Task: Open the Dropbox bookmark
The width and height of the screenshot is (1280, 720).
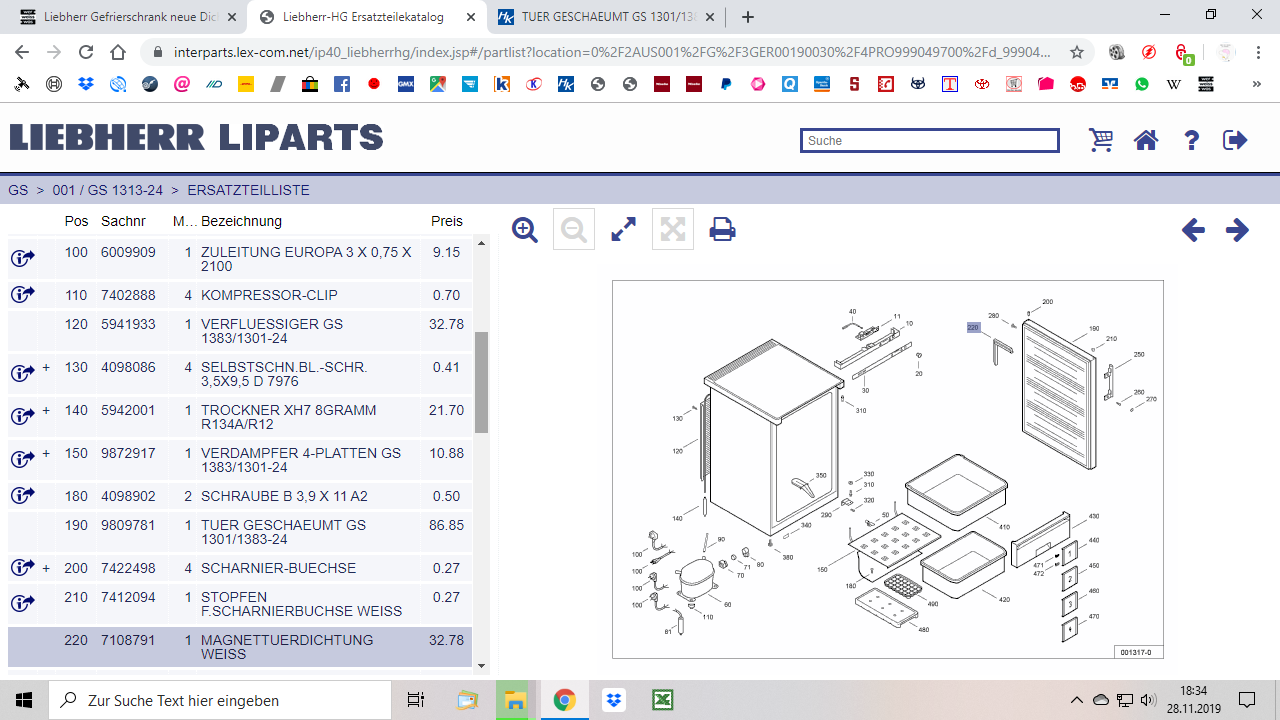Action: tap(85, 85)
